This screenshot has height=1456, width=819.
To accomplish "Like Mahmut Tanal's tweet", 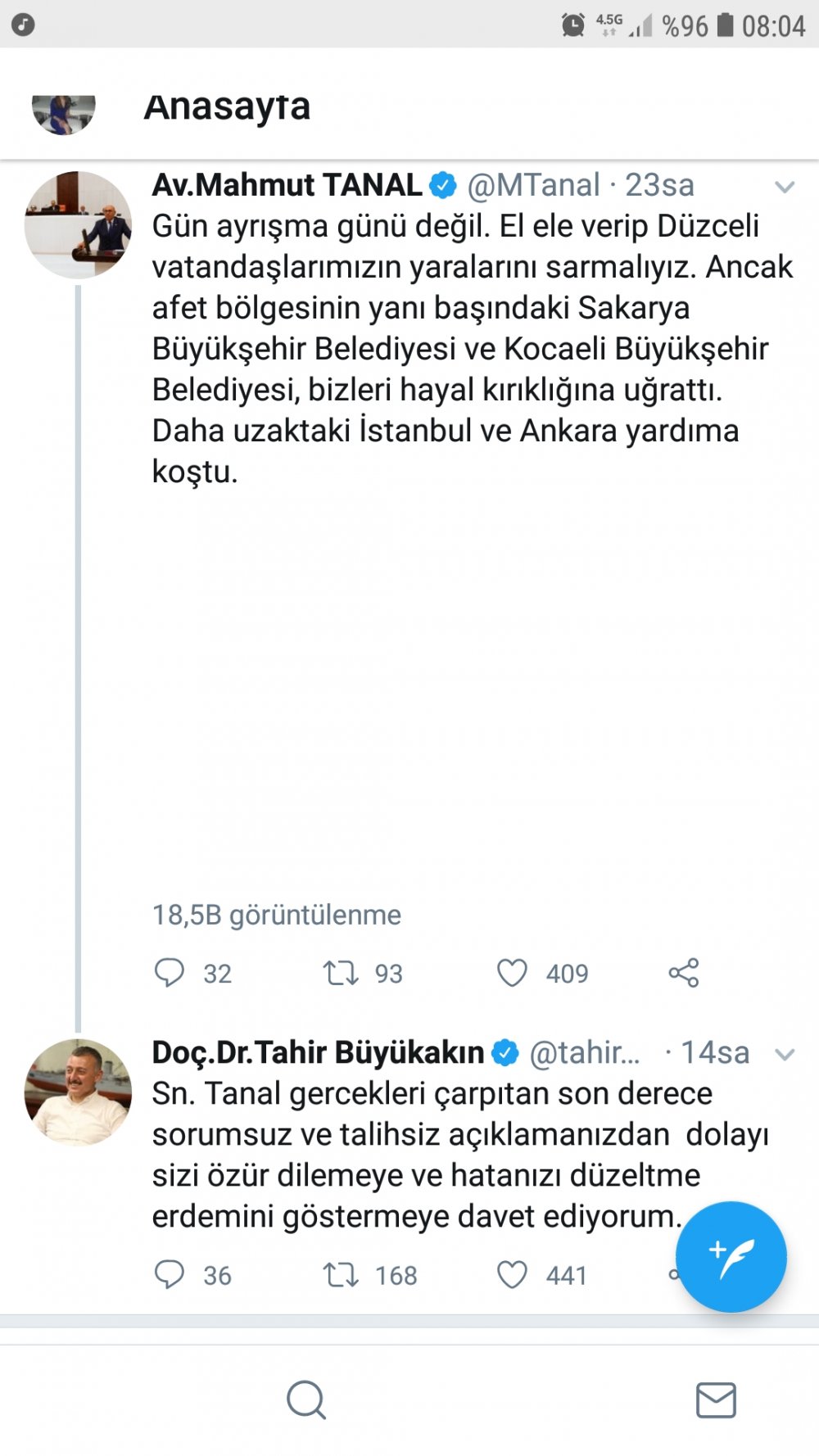I will tap(513, 973).
